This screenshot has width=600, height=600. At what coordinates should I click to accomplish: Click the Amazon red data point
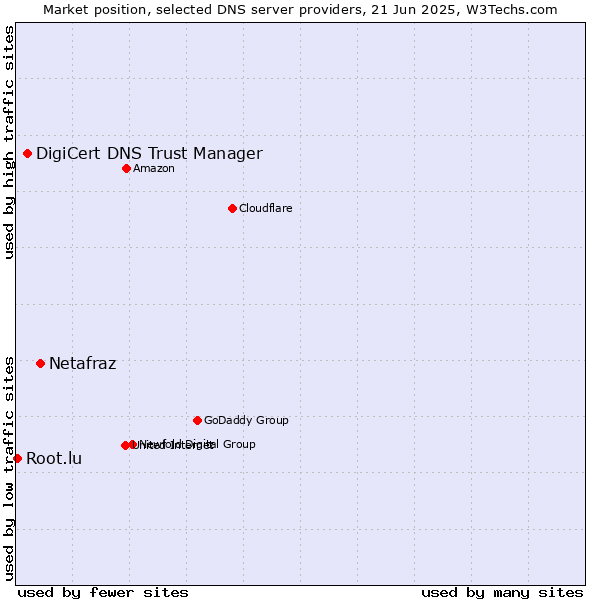[127, 168]
